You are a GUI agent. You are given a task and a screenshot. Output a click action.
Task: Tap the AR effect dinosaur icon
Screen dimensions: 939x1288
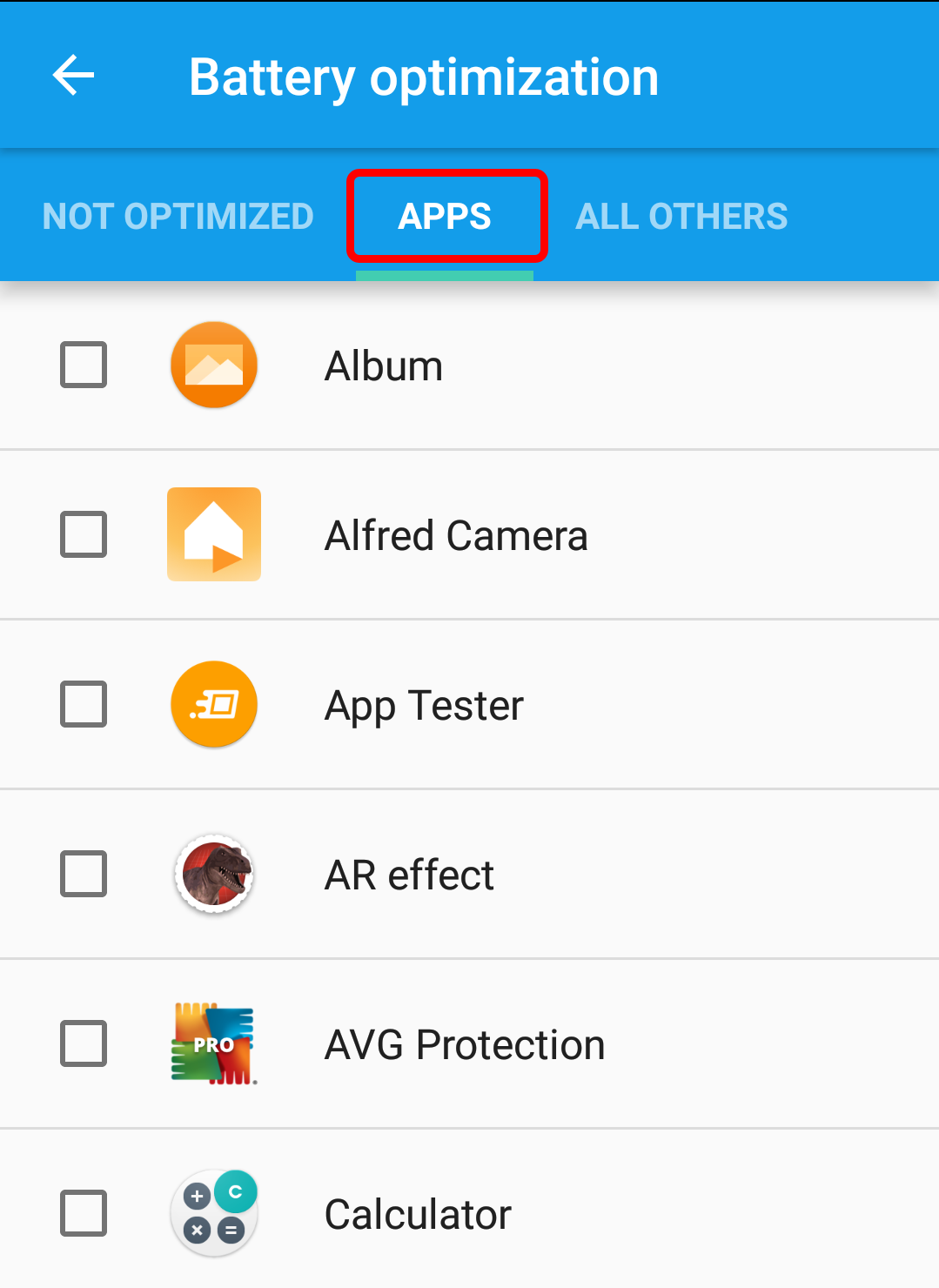214,874
